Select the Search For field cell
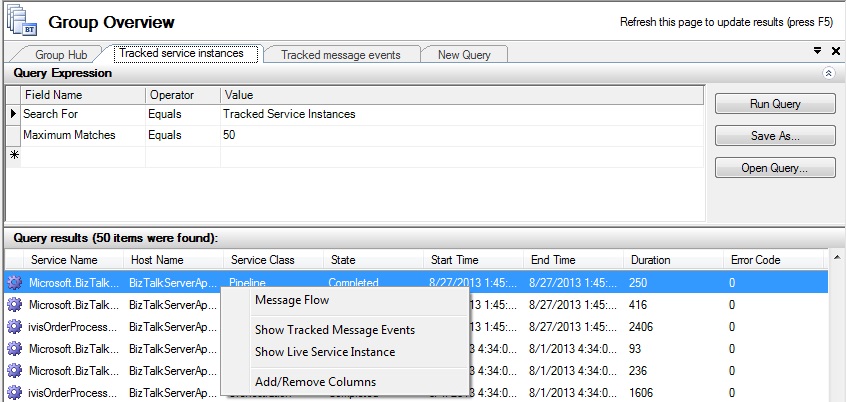Viewport: 846px width, 402px height. point(83,114)
